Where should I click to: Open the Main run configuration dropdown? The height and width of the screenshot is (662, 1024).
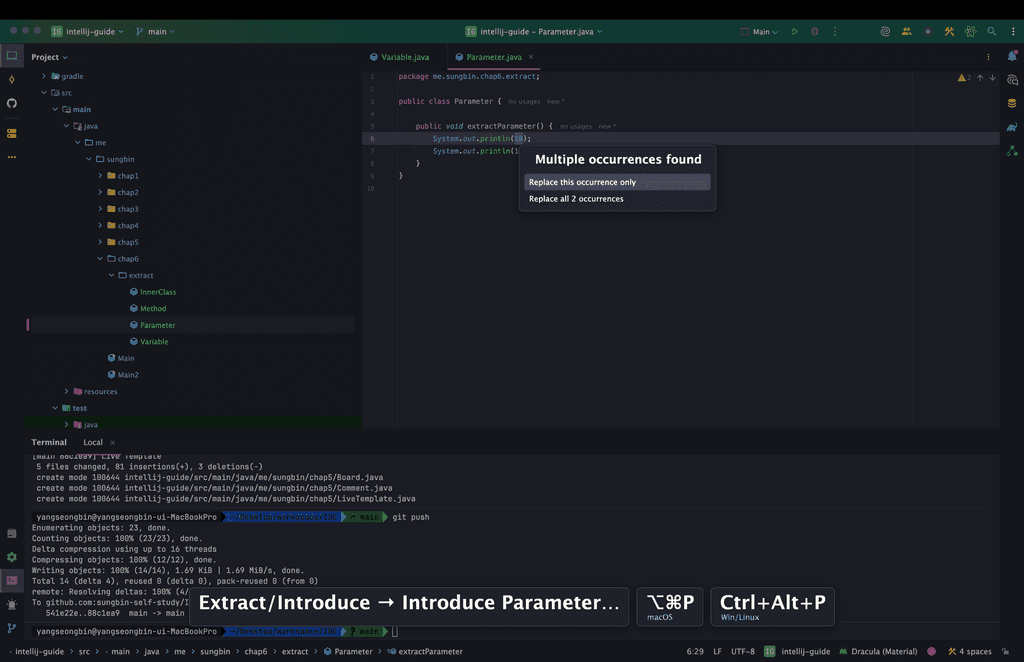(x=765, y=32)
